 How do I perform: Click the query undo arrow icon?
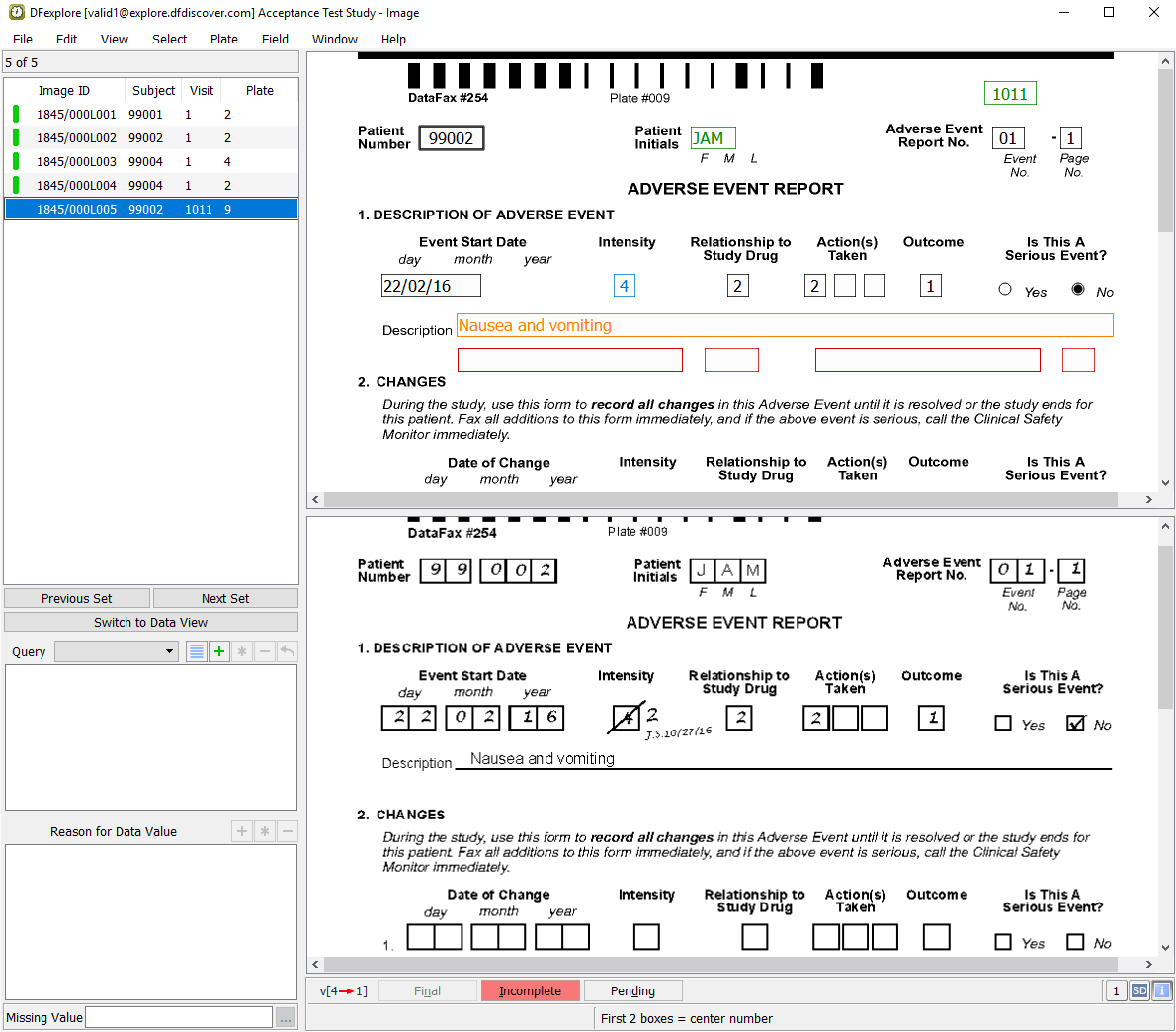click(288, 651)
